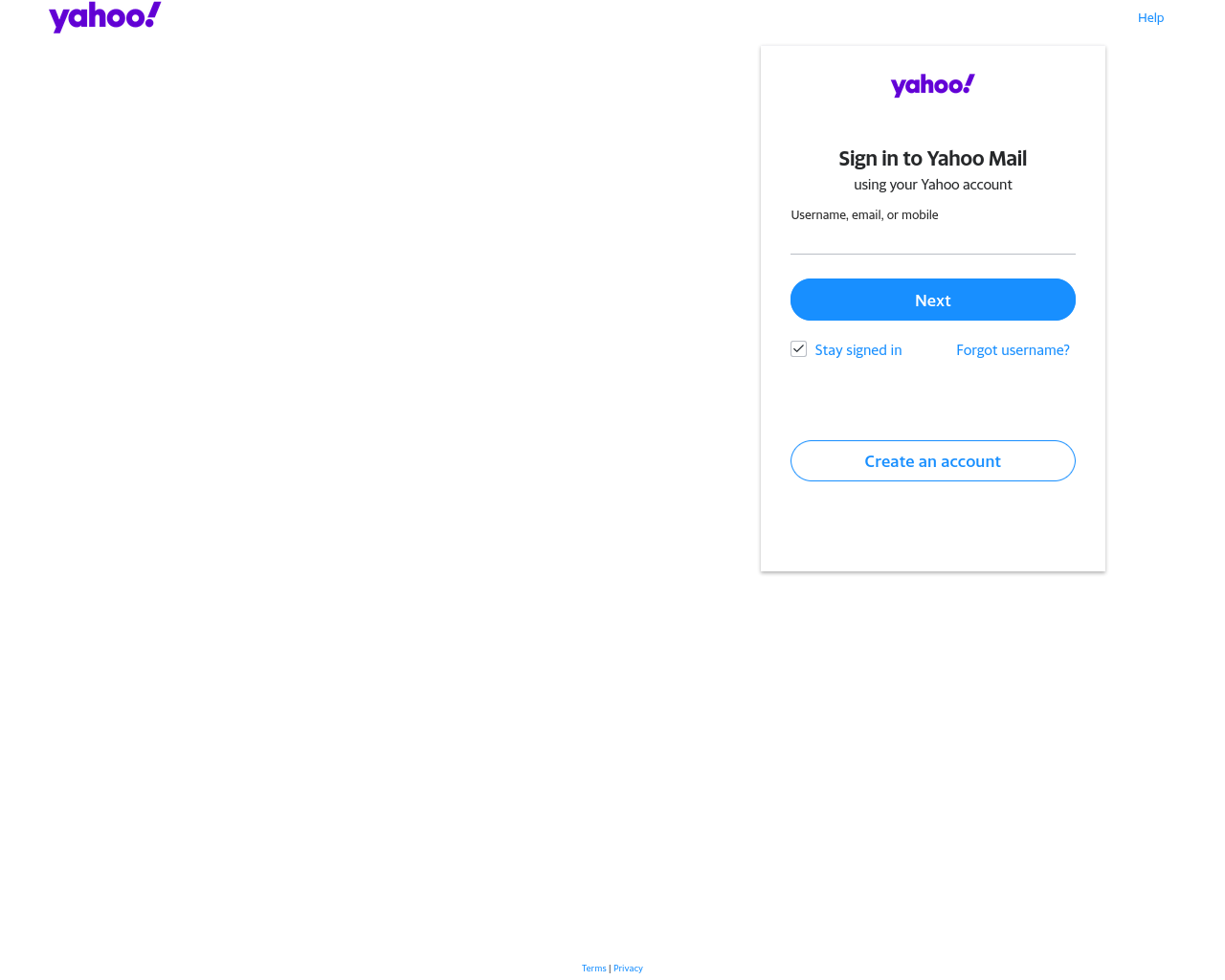Click the Yahoo logo in the page header
Image resolution: width=1225 pixels, height=980 pixels.
pyautogui.click(x=105, y=17)
